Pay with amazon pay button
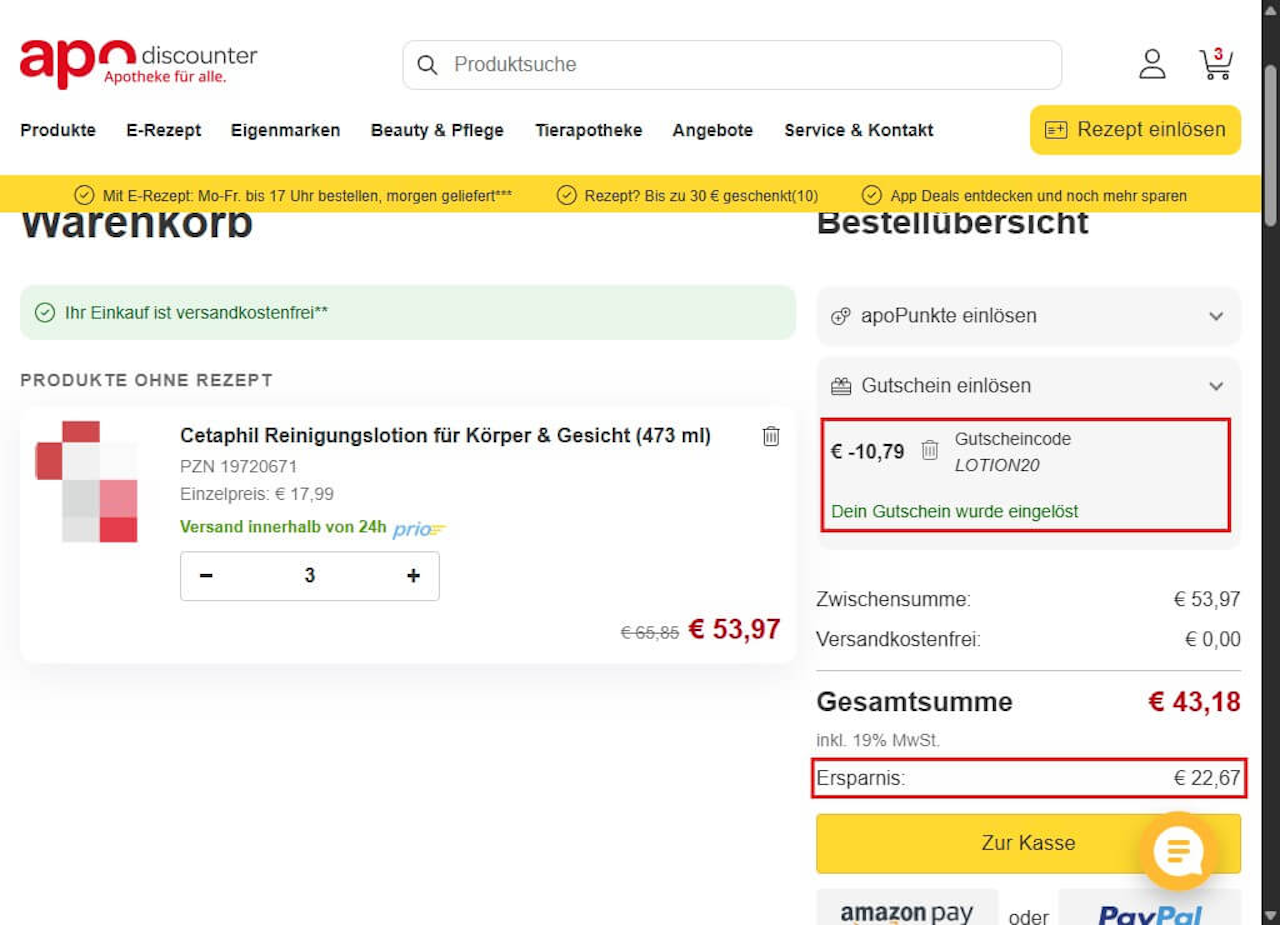This screenshot has height=925, width=1280. 907,908
